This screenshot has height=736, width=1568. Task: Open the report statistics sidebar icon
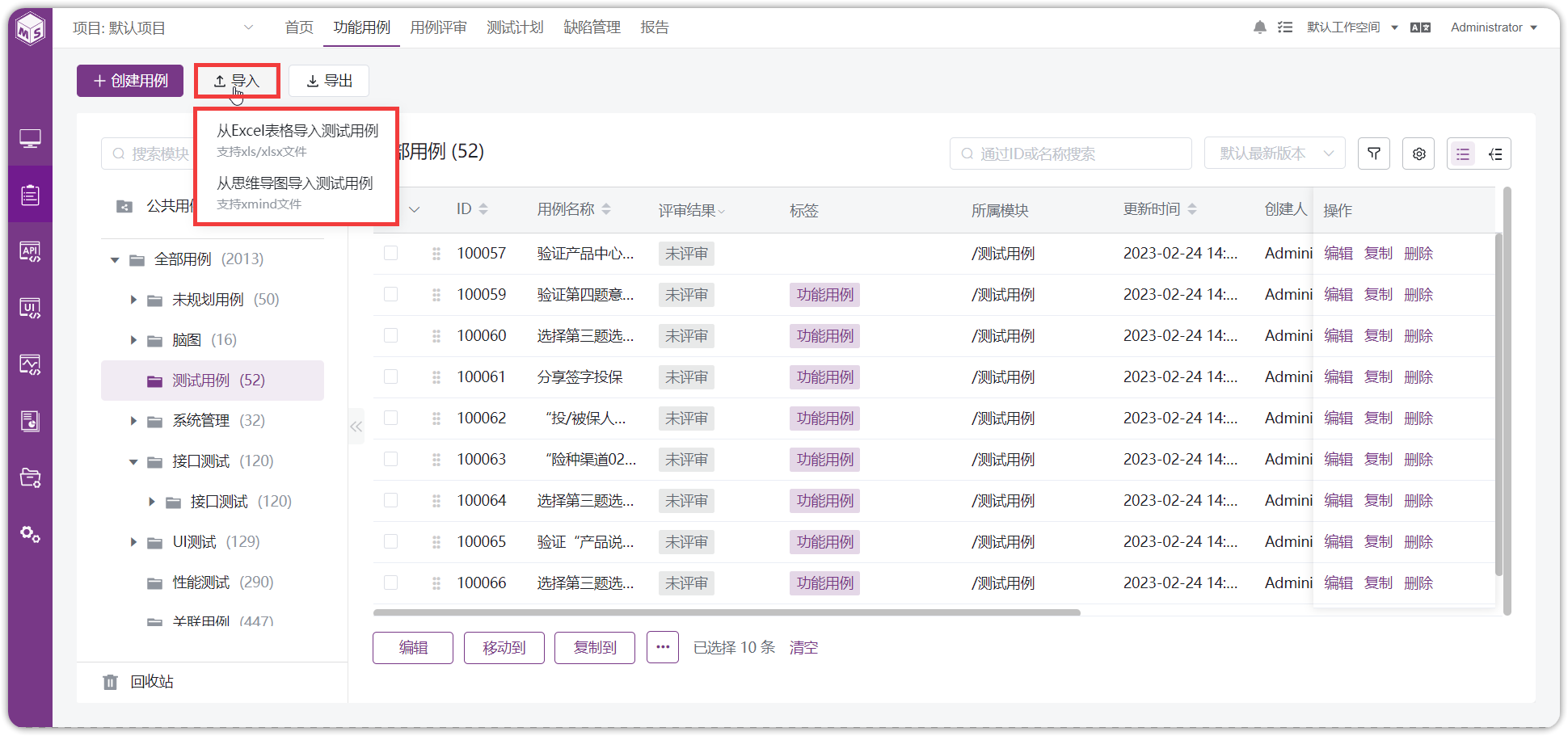click(x=31, y=421)
